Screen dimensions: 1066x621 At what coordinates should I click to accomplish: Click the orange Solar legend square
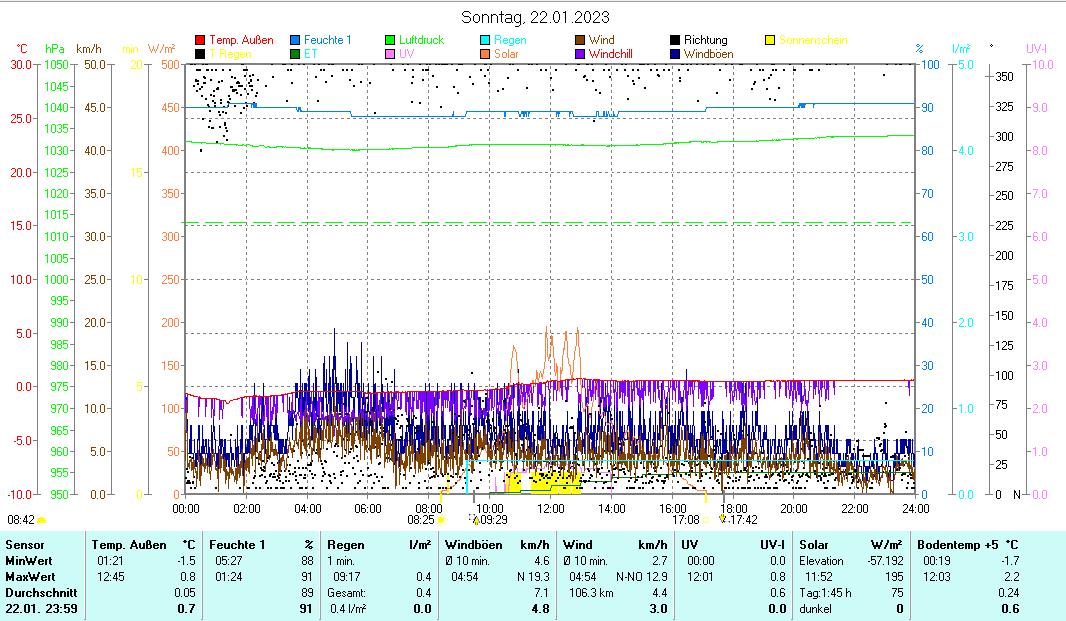coord(485,53)
